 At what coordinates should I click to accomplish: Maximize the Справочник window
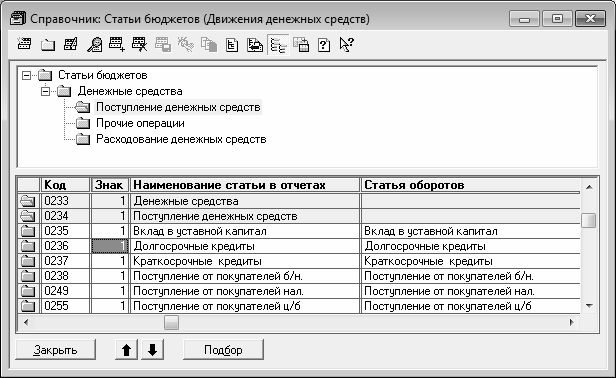coord(557,18)
